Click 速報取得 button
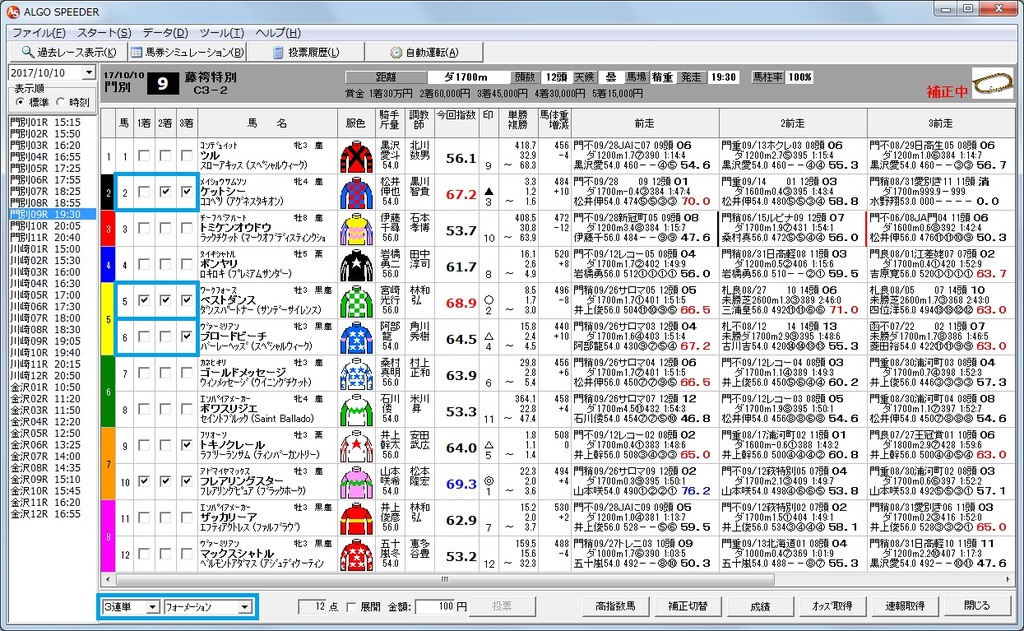This screenshot has height=631, width=1024. [904, 606]
